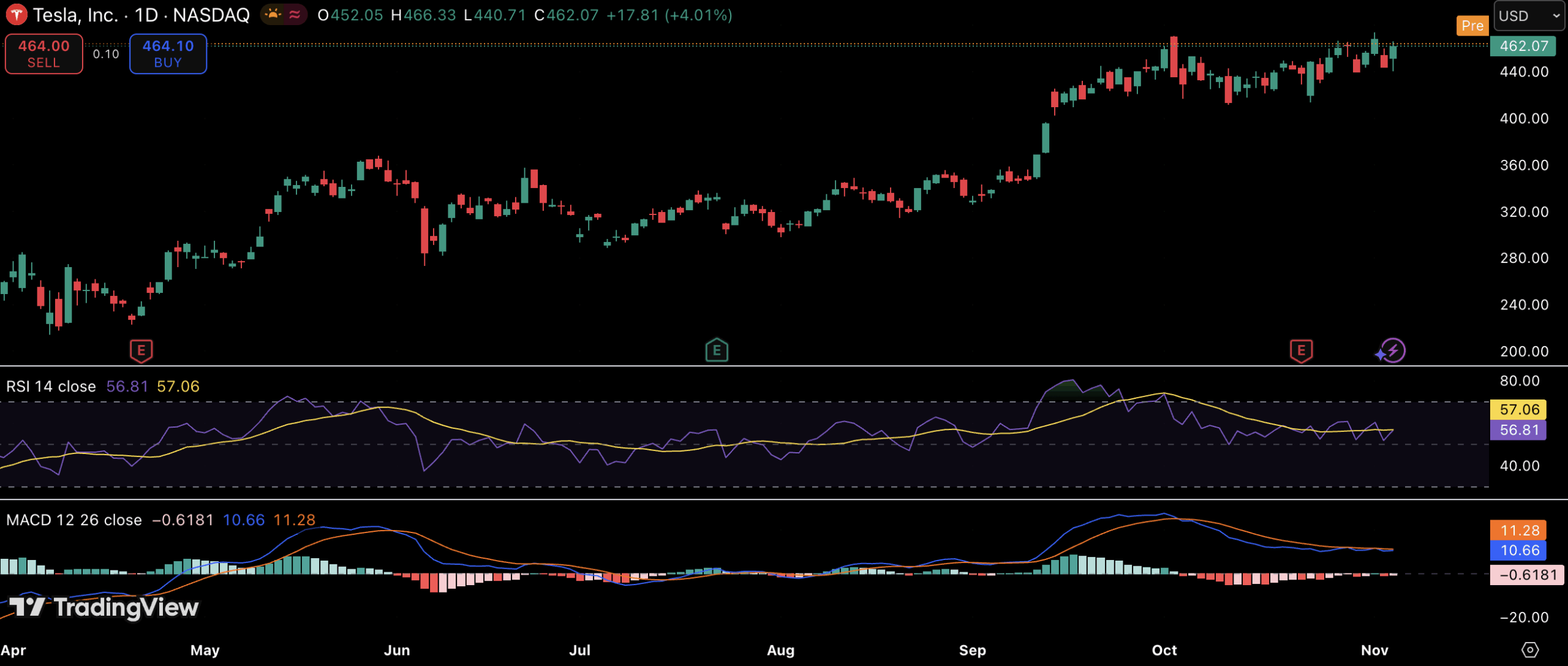Open the USD currency dropdown

(1529, 16)
